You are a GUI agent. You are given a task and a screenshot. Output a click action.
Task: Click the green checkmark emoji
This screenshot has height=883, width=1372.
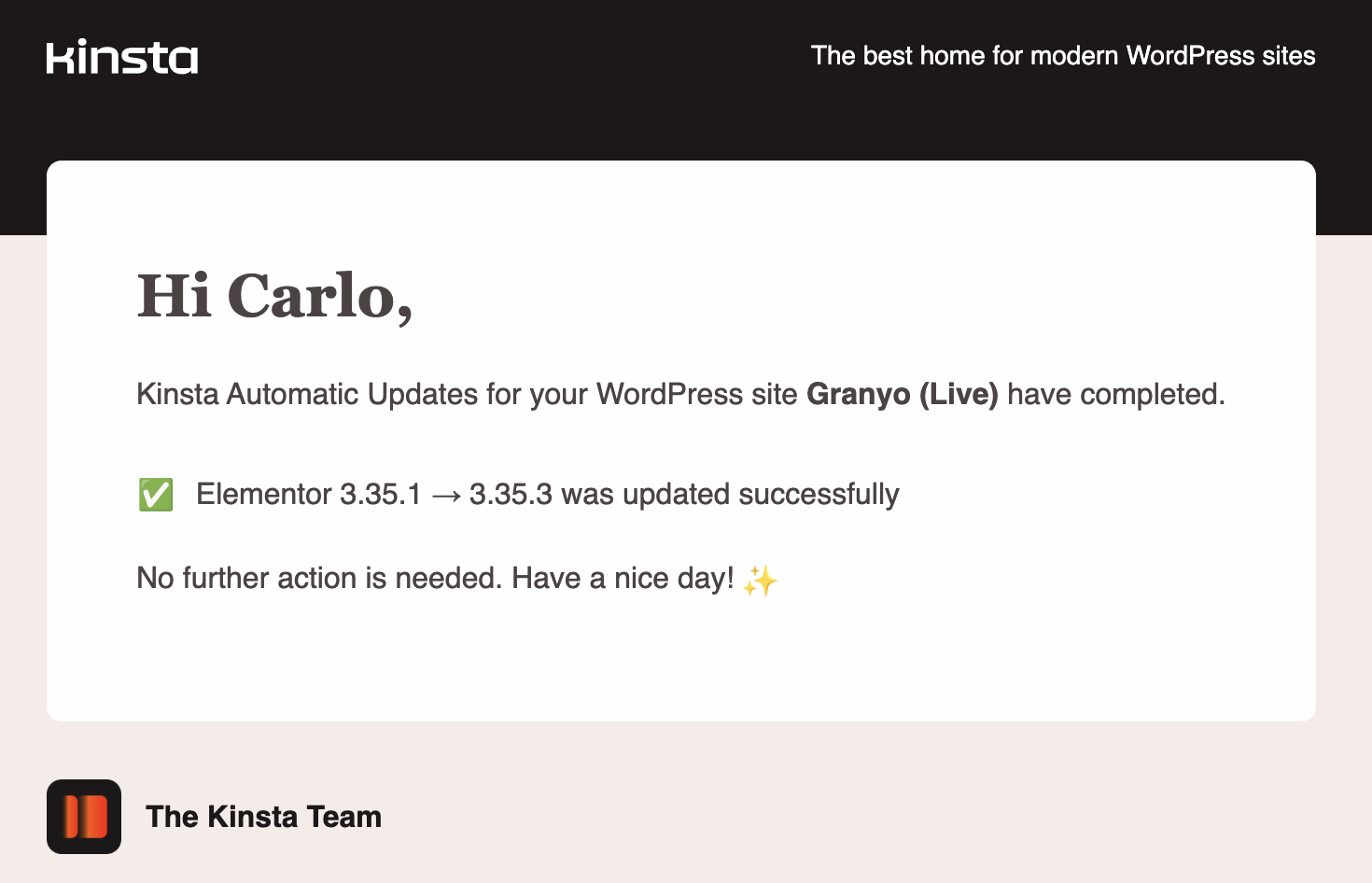click(x=156, y=495)
